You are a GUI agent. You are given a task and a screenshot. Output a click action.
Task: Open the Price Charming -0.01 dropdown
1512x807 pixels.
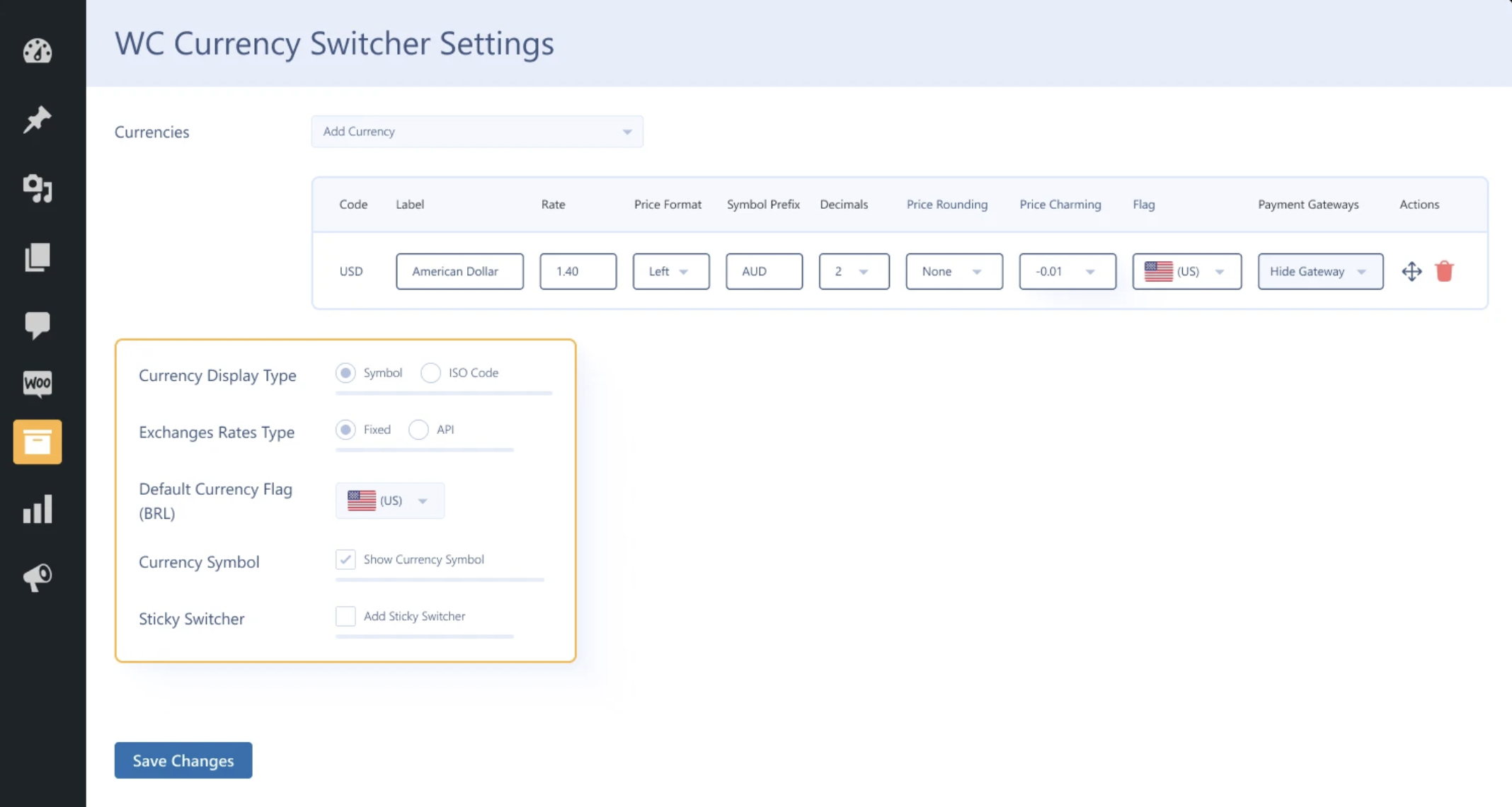(x=1067, y=272)
